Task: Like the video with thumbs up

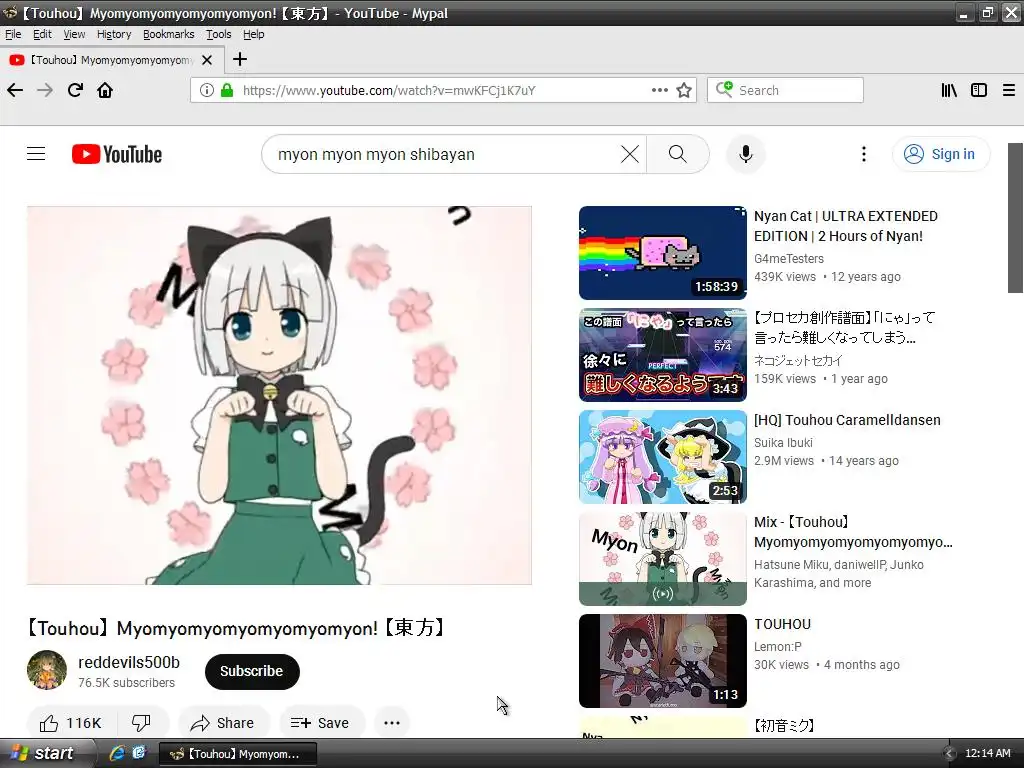Action: [71, 722]
